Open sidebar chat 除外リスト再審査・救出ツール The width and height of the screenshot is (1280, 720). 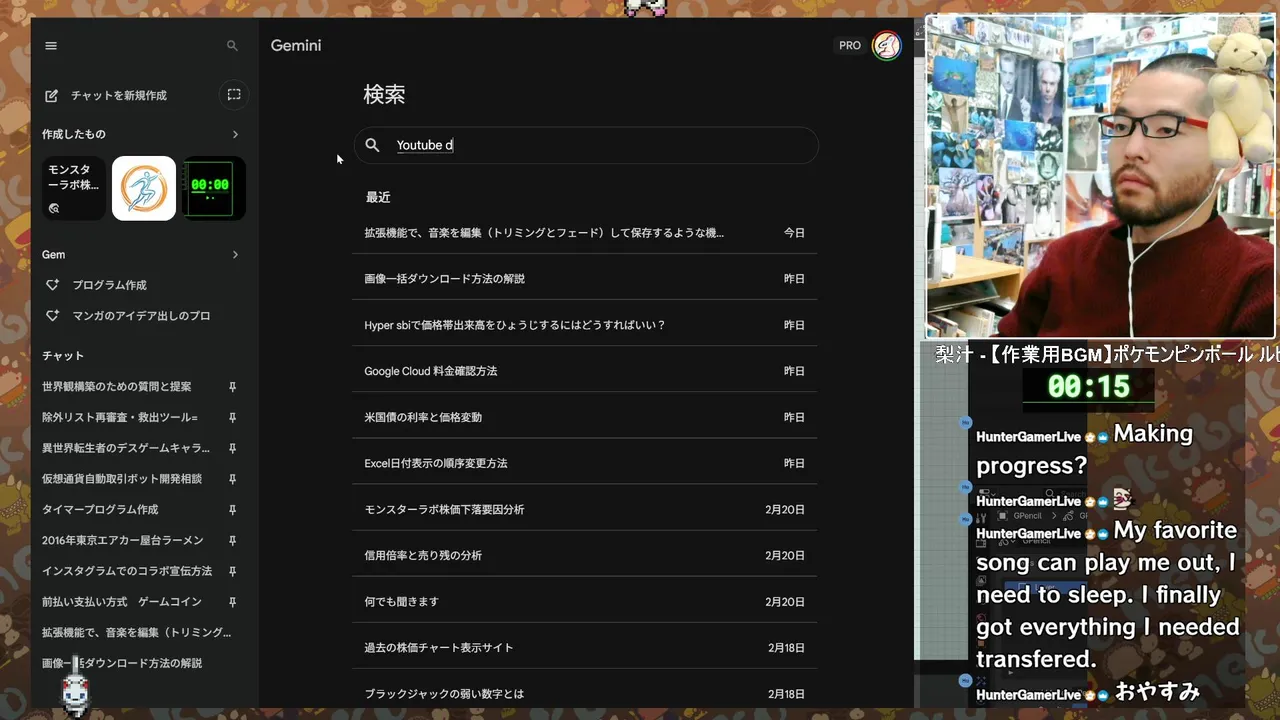click(x=120, y=418)
